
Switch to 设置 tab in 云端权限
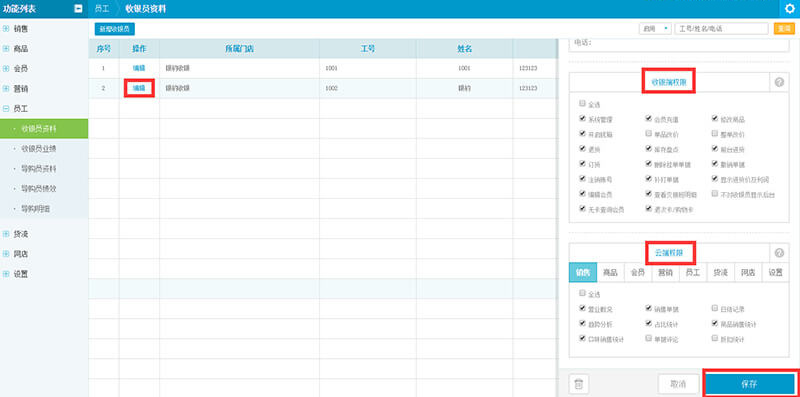click(x=776, y=272)
